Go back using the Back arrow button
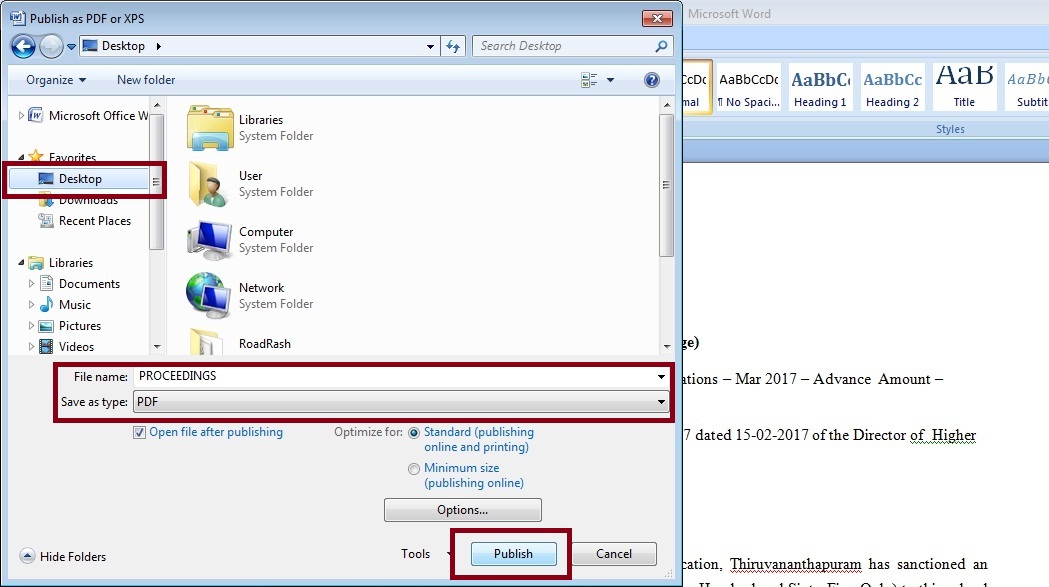1049x587 pixels. pos(23,46)
